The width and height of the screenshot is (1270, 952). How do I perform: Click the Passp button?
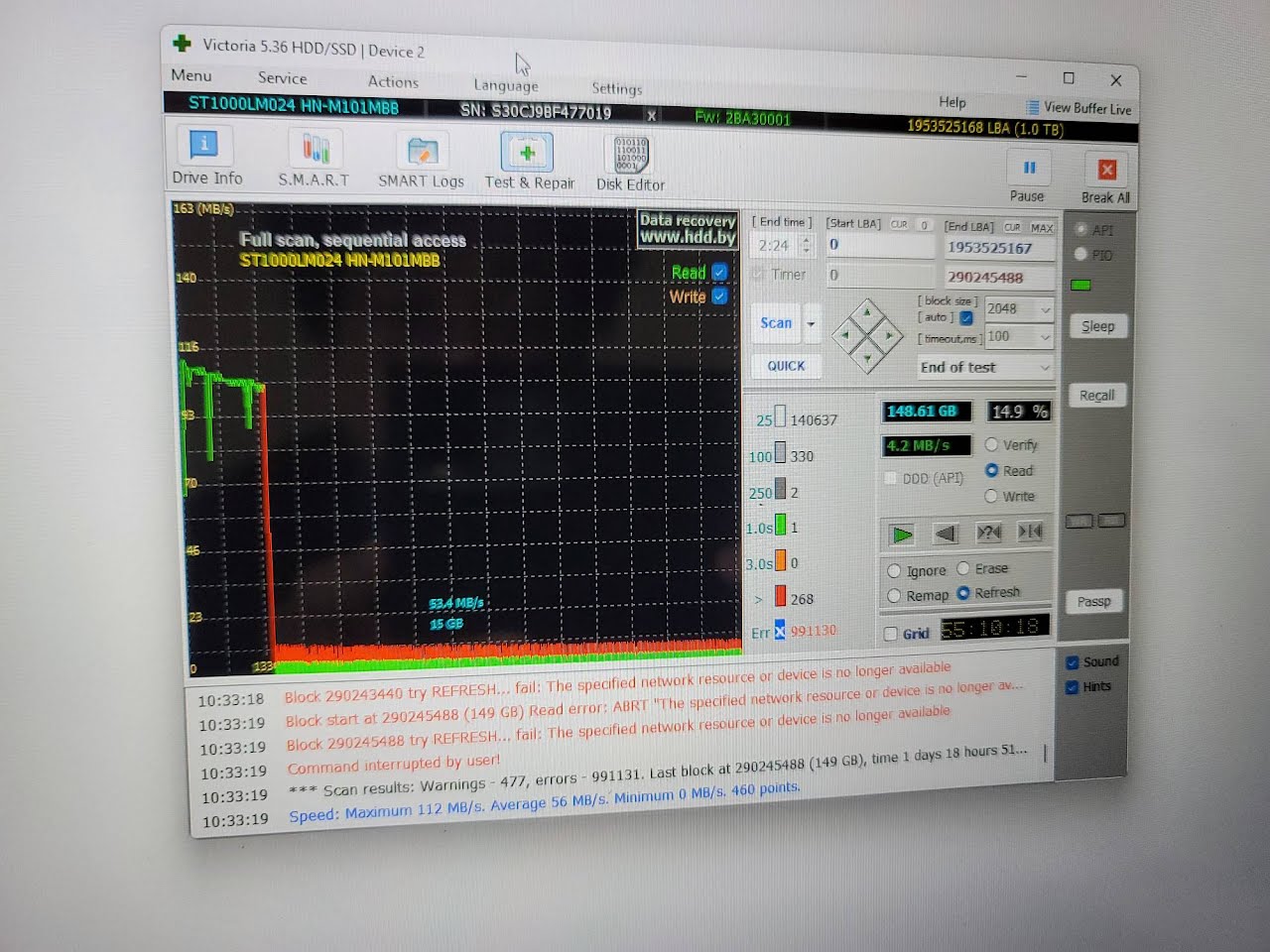click(1094, 601)
